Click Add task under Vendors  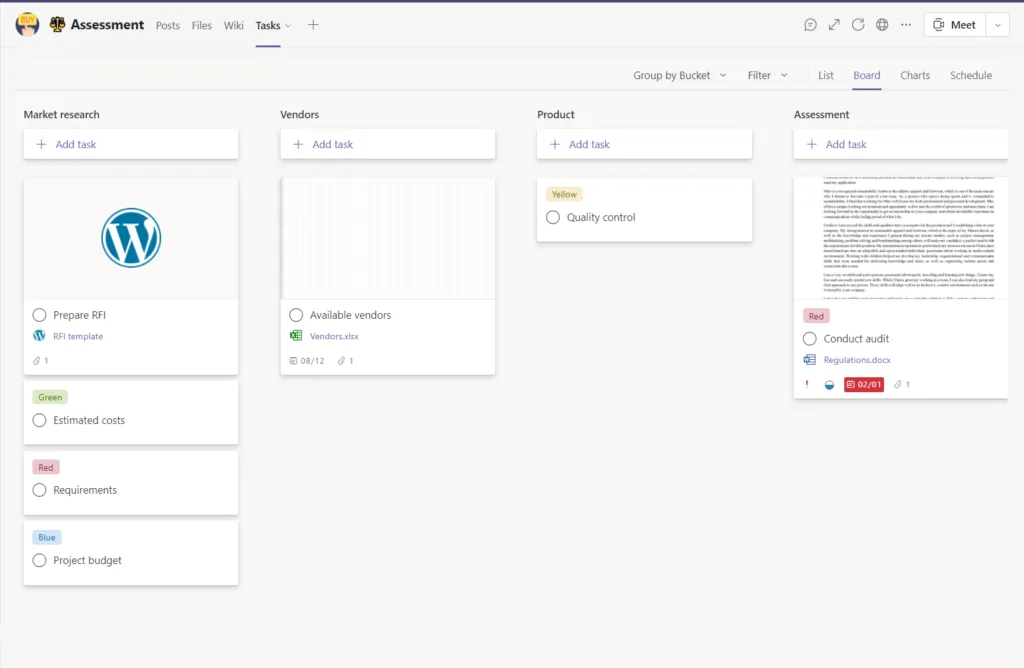pyautogui.click(x=387, y=144)
